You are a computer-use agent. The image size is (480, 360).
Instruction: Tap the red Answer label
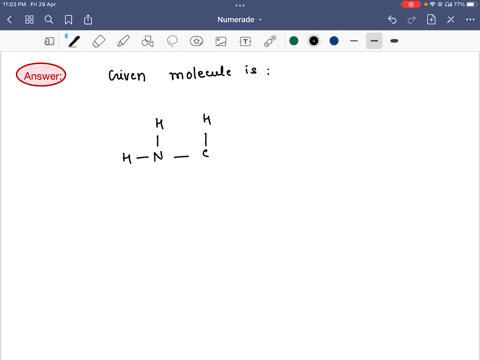click(x=41, y=75)
